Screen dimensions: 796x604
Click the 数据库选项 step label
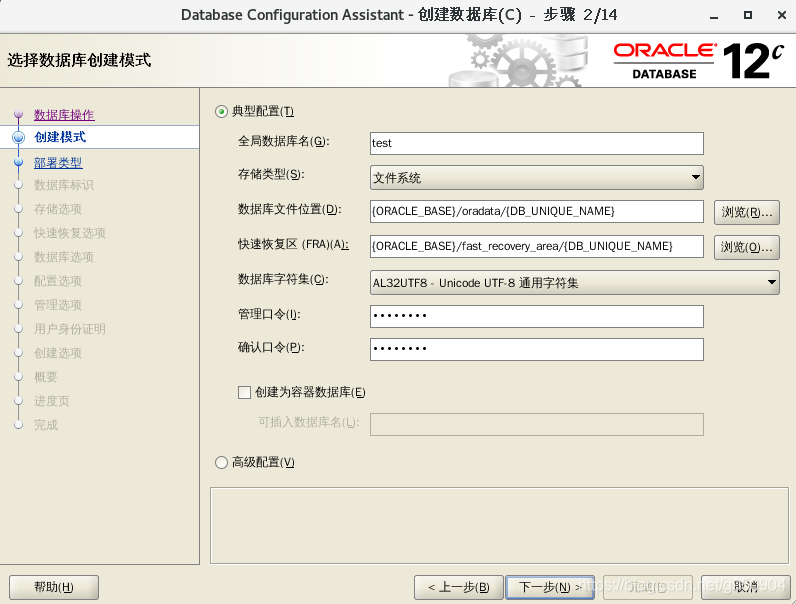(64, 257)
